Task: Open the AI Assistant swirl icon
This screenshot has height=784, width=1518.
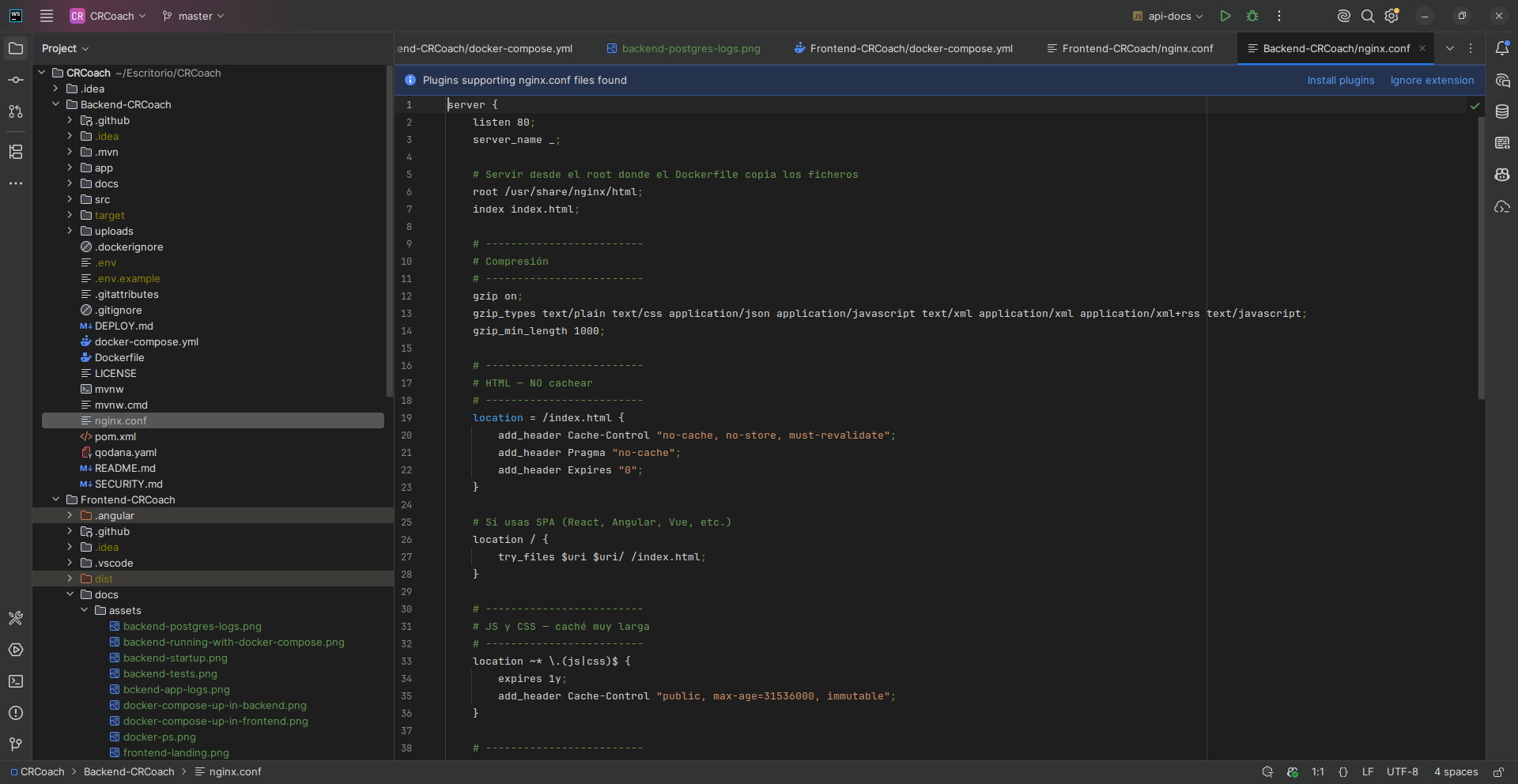Action: click(1343, 16)
